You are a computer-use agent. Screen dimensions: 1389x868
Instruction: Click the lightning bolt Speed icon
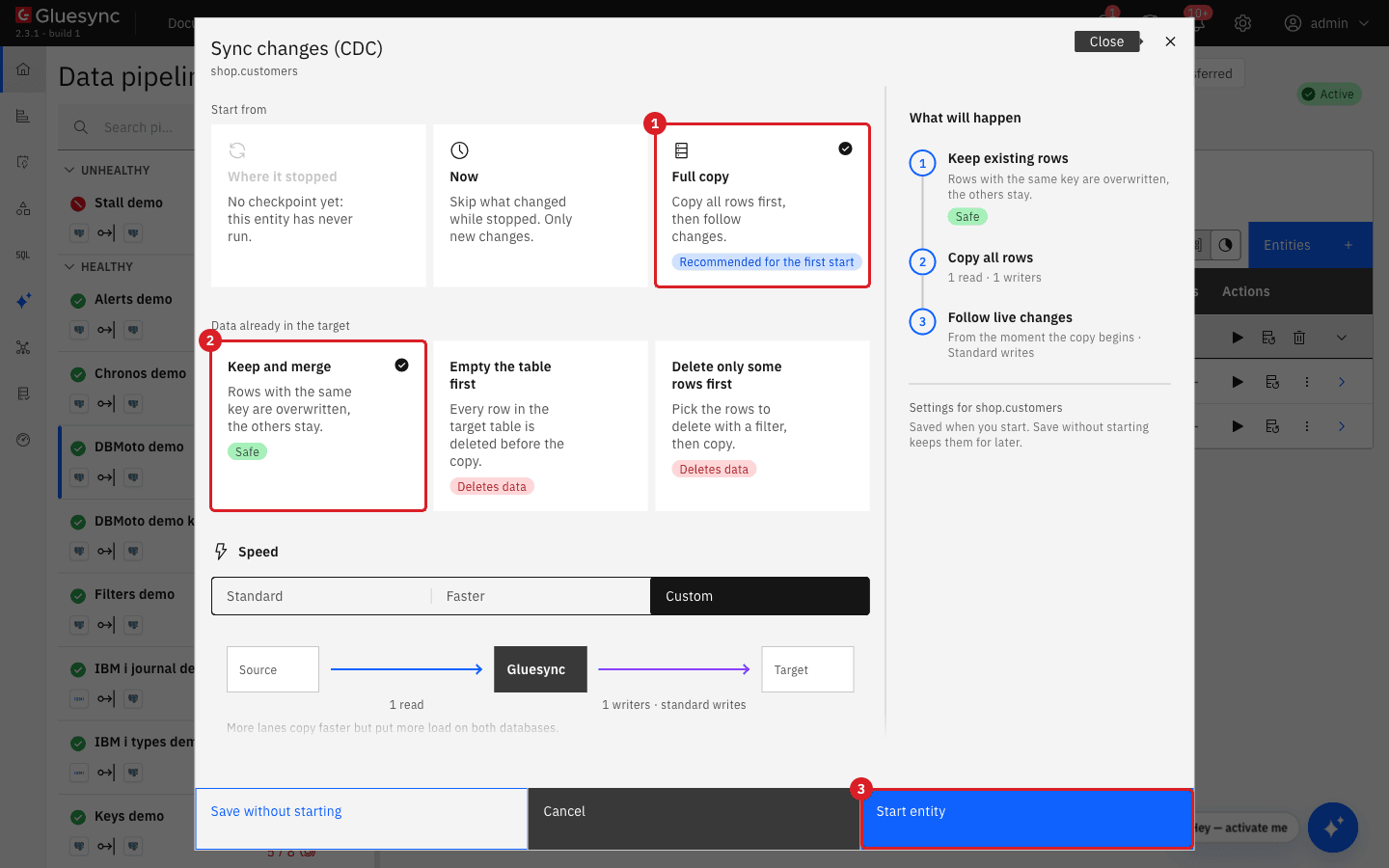pyautogui.click(x=221, y=552)
